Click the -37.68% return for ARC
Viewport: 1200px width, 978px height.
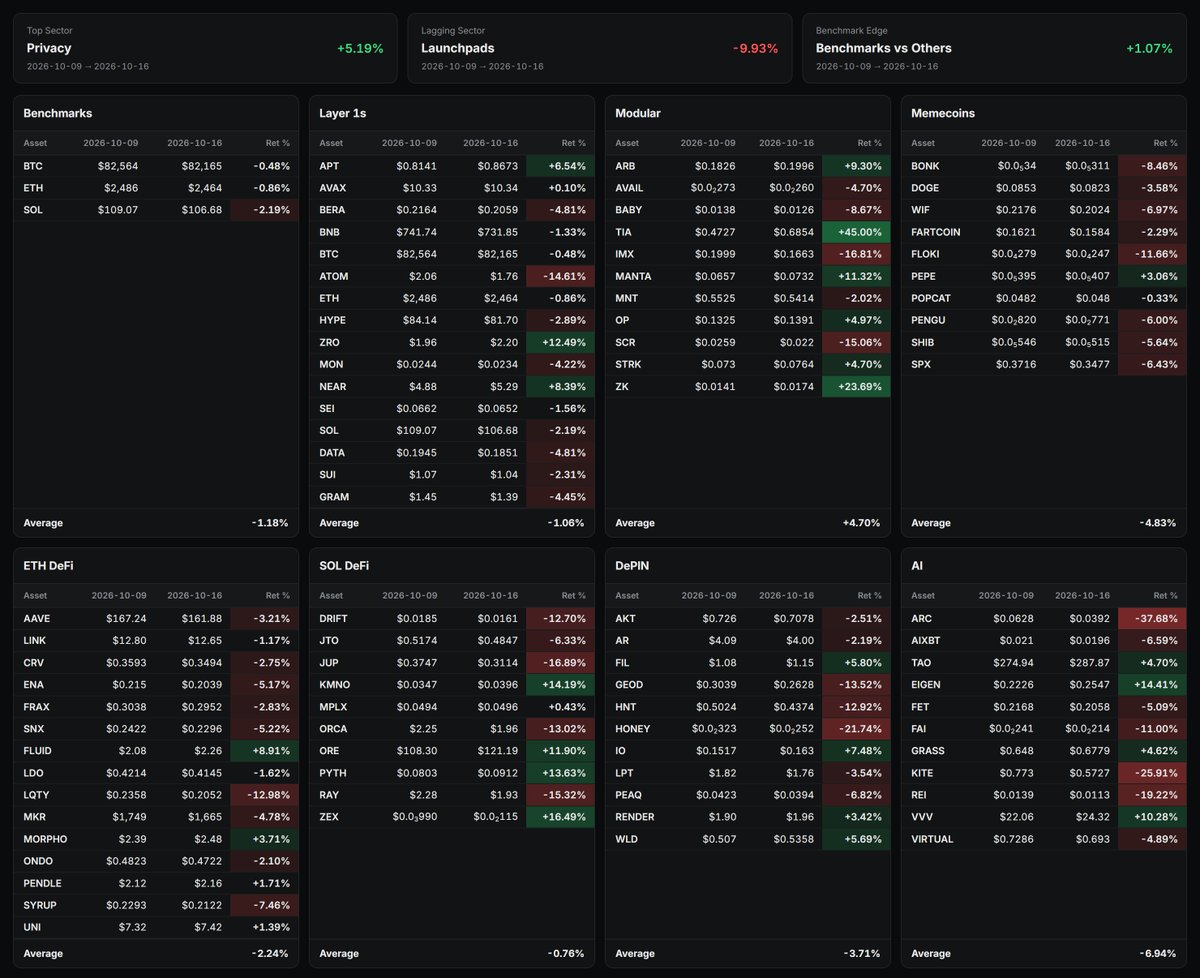click(x=1152, y=618)
